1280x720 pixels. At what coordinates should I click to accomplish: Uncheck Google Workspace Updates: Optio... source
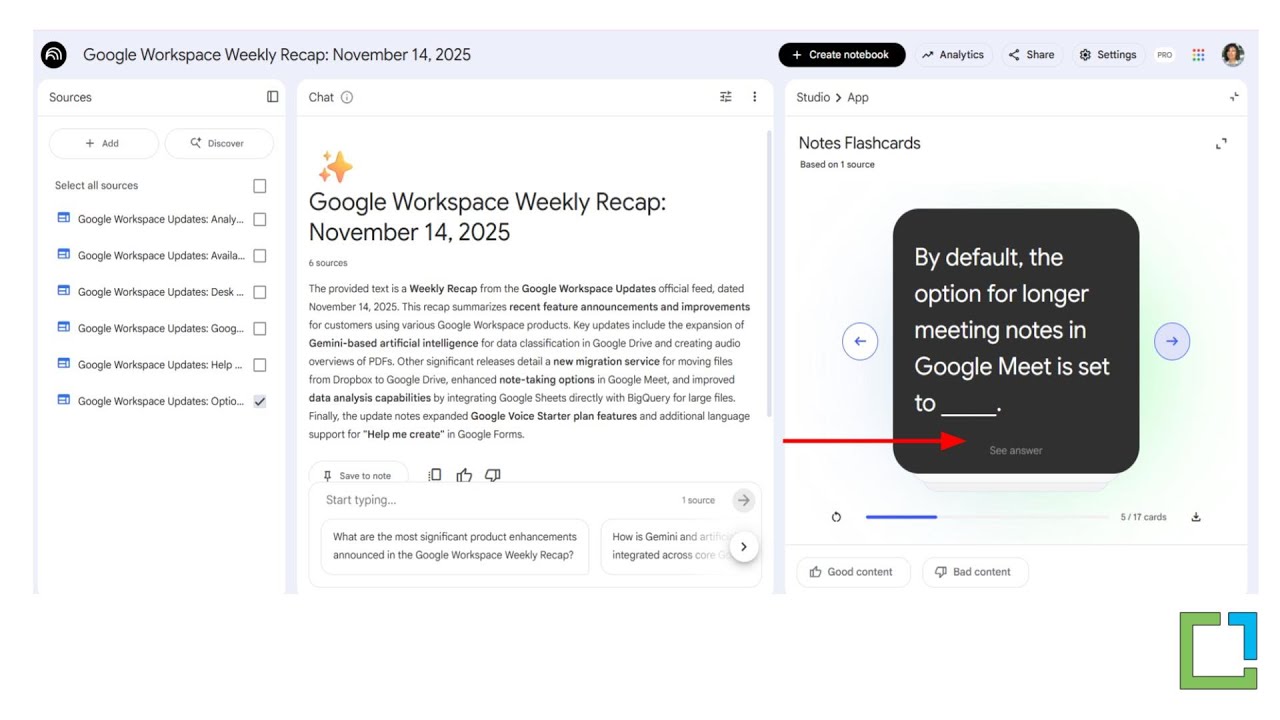click(260, 401)
